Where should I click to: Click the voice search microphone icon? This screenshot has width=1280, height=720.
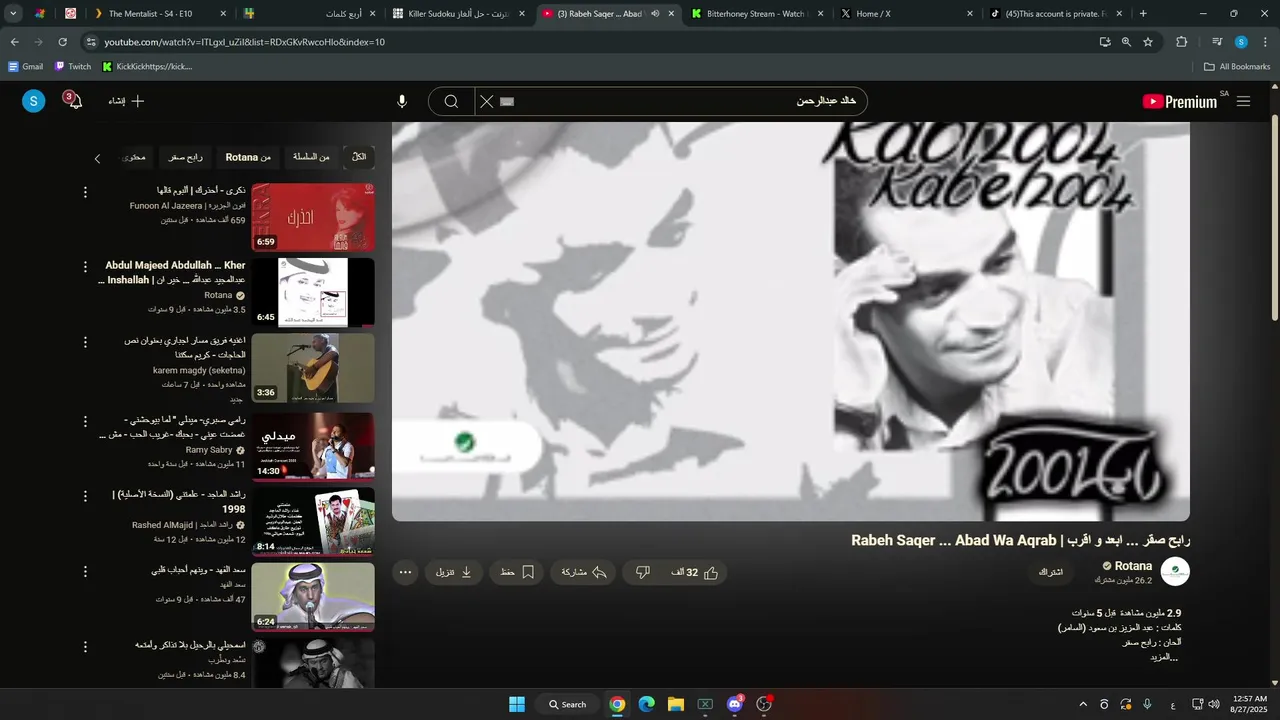click(402, 101)
